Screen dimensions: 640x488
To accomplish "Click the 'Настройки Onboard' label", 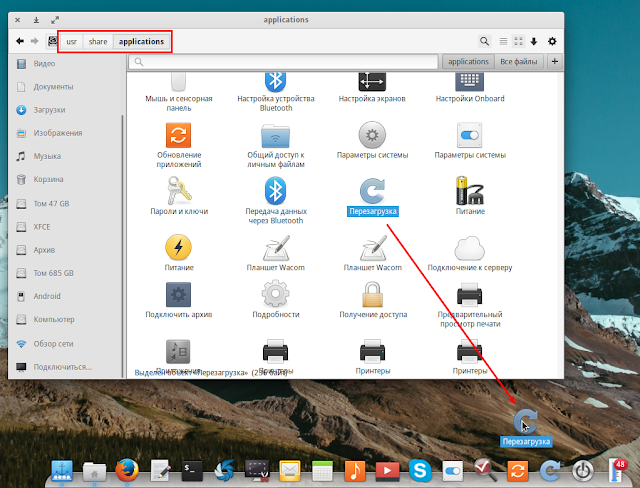I will pyautogui.click(x=470, y=99).
